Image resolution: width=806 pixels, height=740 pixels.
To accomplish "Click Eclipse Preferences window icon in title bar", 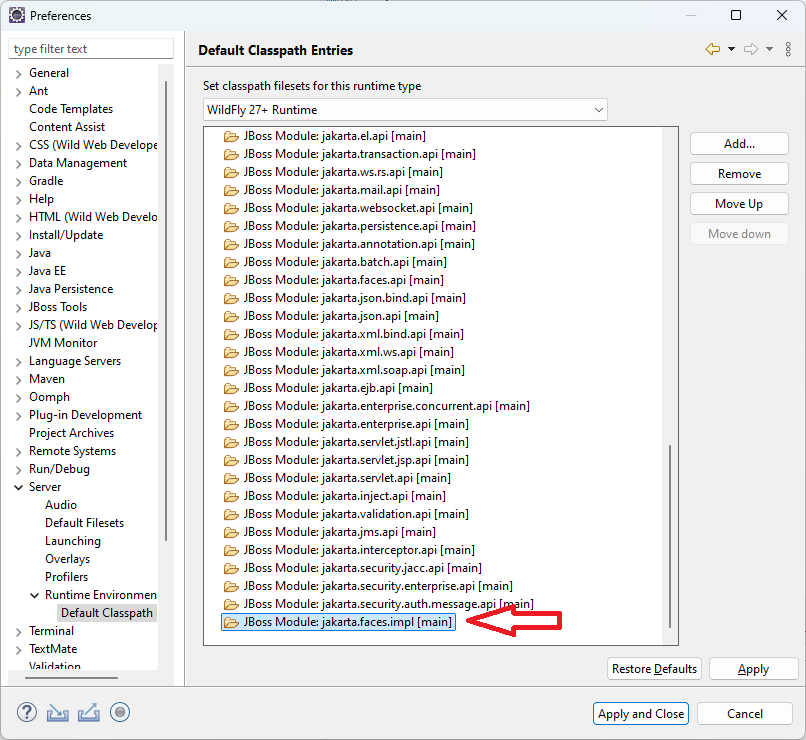I will point(16,15).
